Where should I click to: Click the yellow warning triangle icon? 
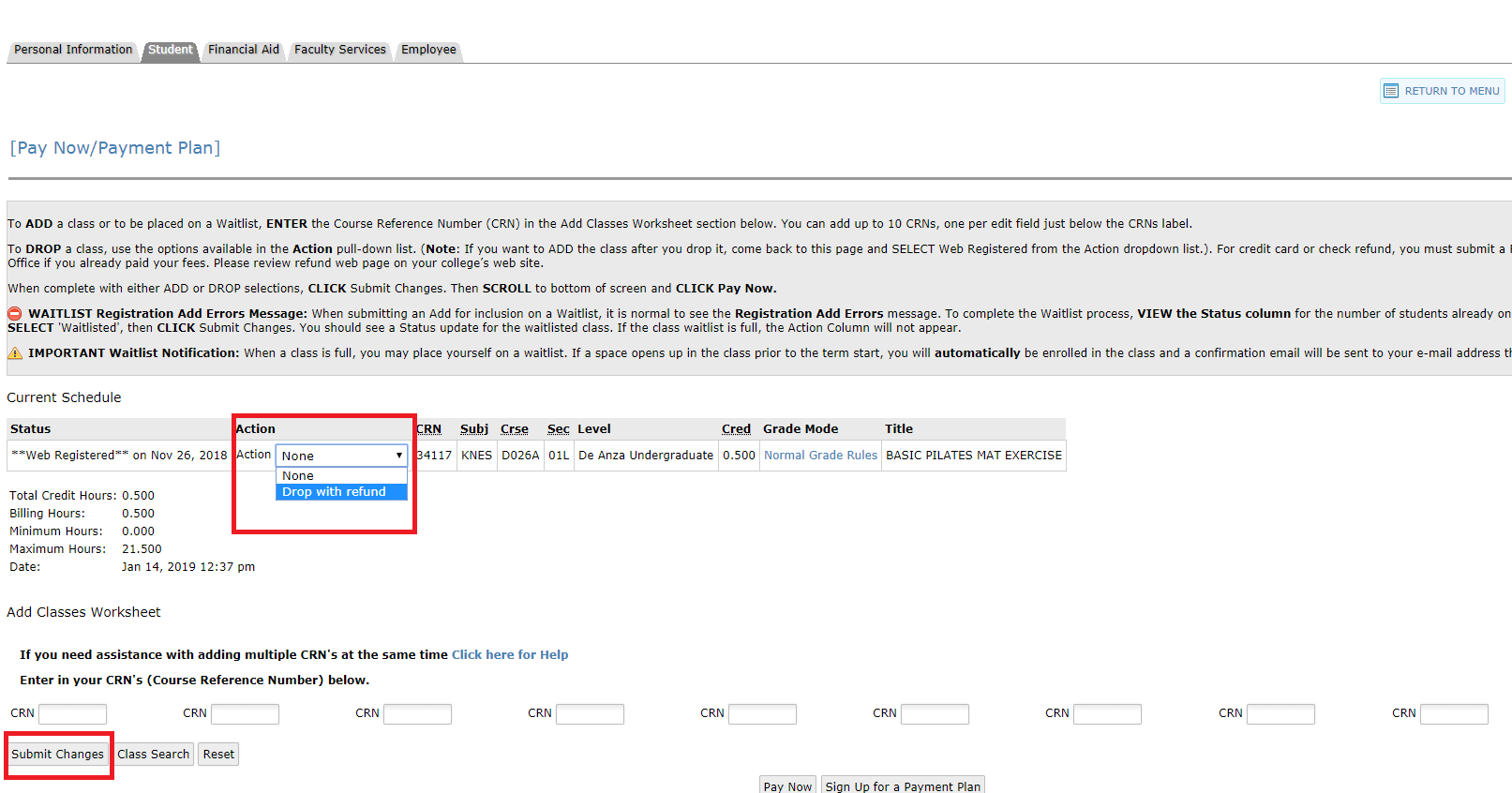tap(15, 353)
